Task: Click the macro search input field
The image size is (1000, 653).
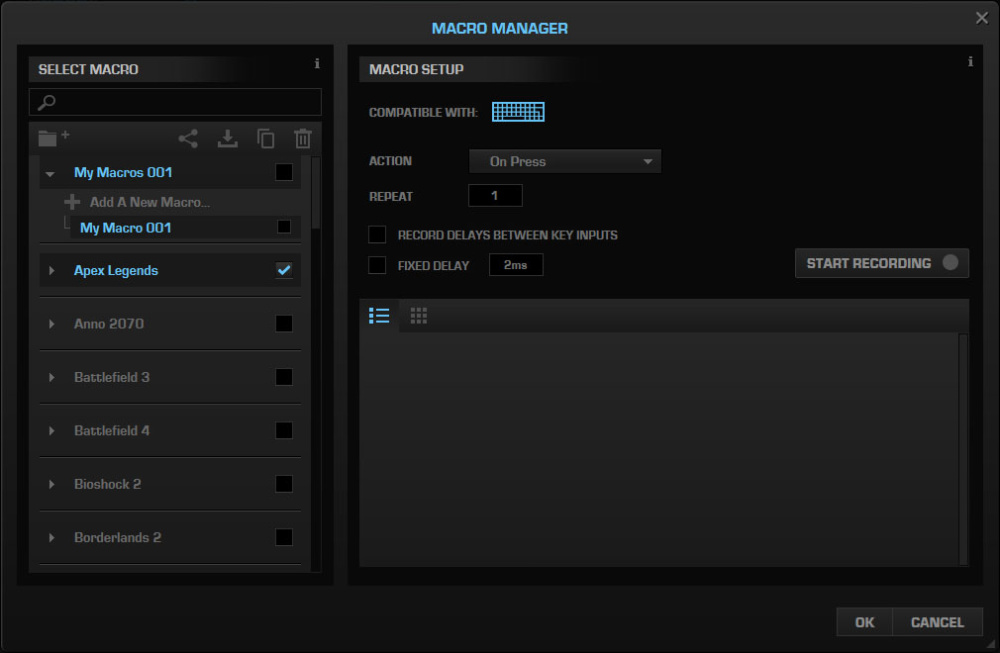Action: [175, 102]
